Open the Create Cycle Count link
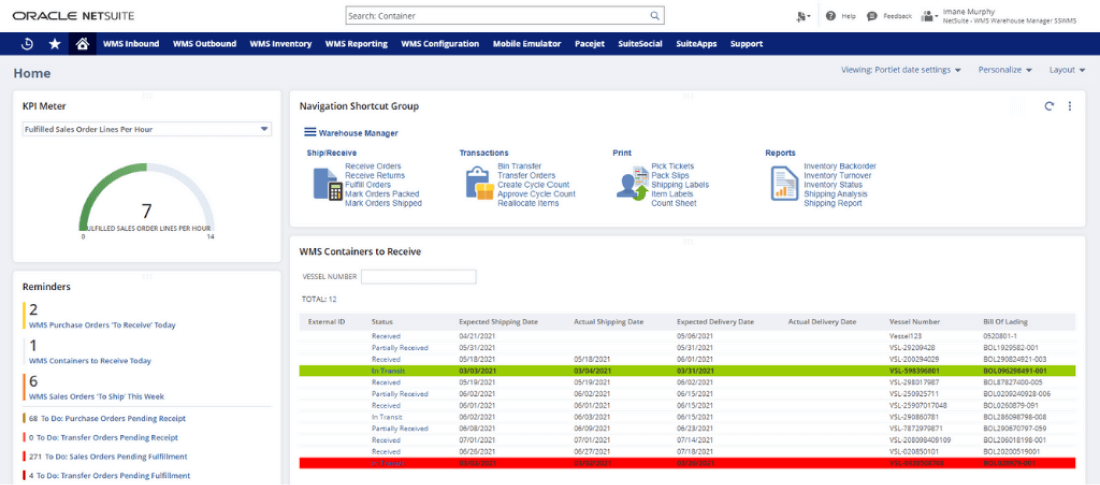 (x=535, y=185)
